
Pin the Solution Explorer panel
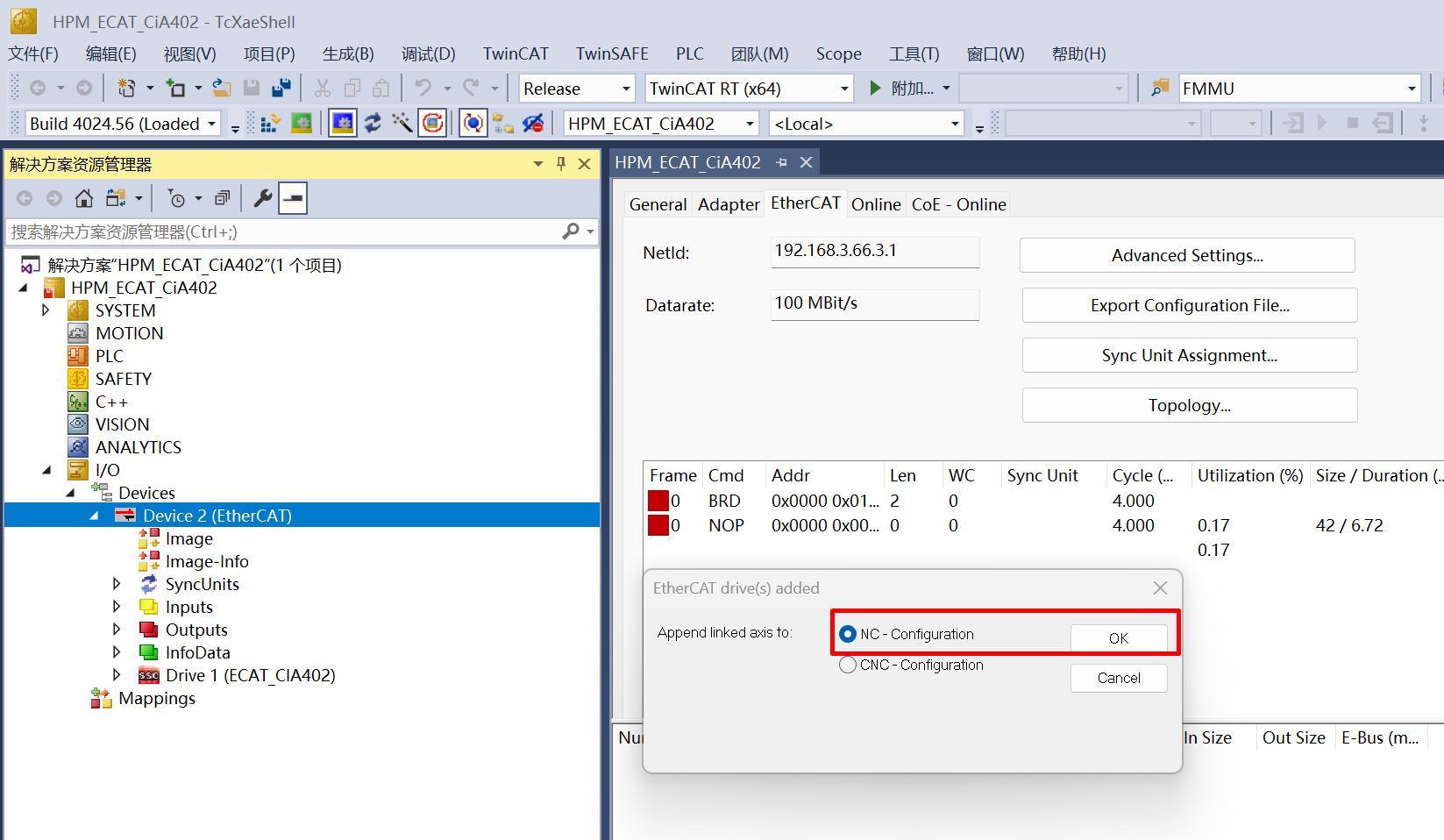click(561, 164)
